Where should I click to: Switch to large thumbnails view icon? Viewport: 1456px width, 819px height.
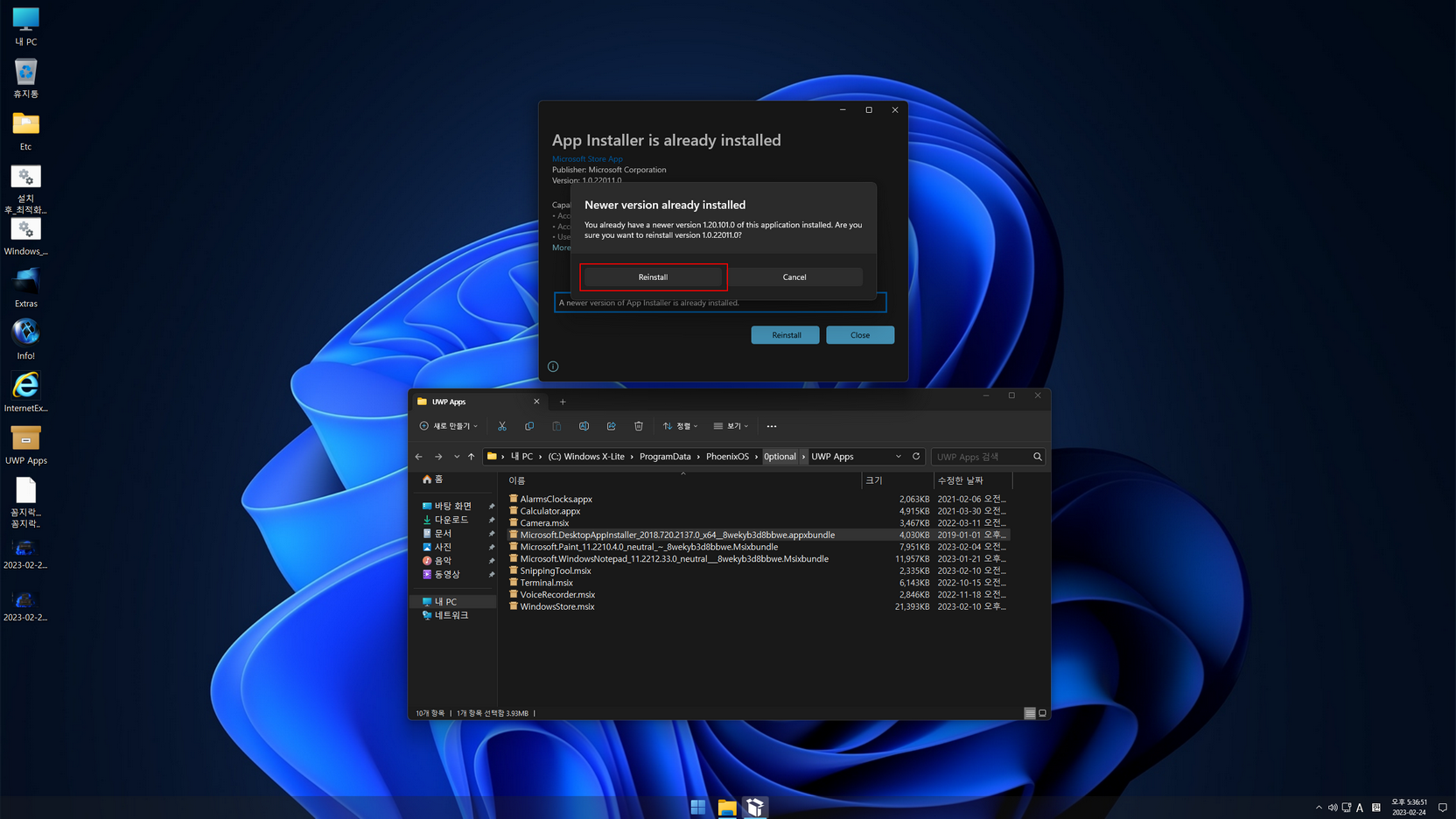pos(1042,713)
